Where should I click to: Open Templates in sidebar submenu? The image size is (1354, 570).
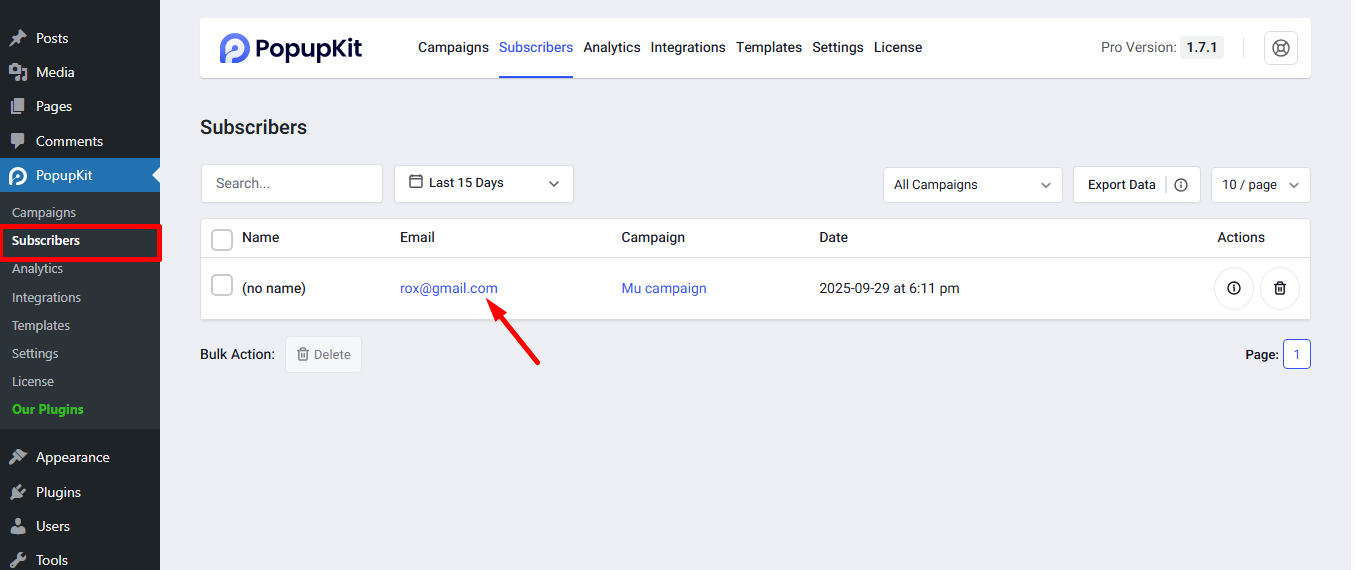(x=41, y=325)
